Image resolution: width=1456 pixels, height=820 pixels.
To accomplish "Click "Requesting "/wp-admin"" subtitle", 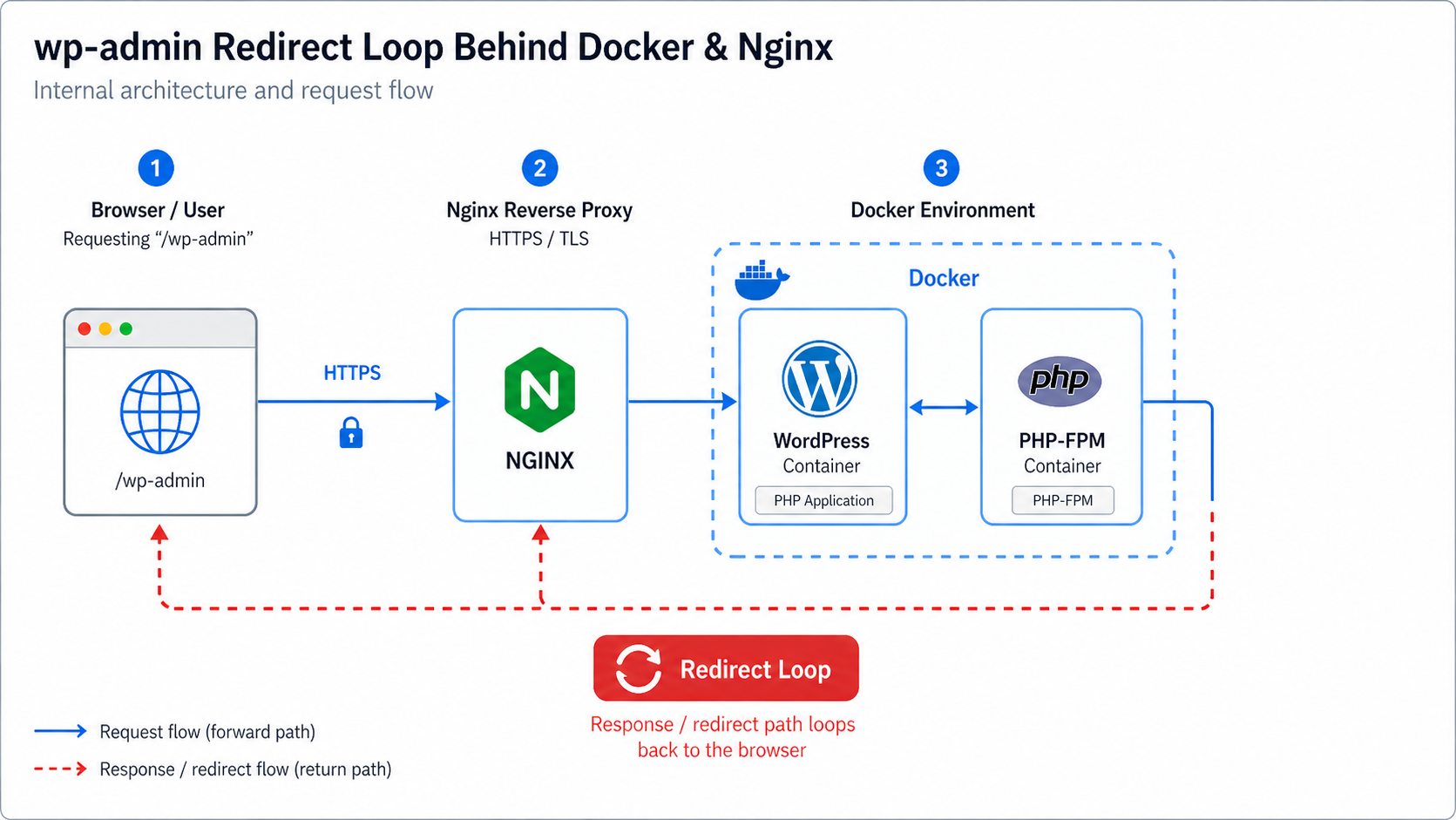I will pos(158,239).
